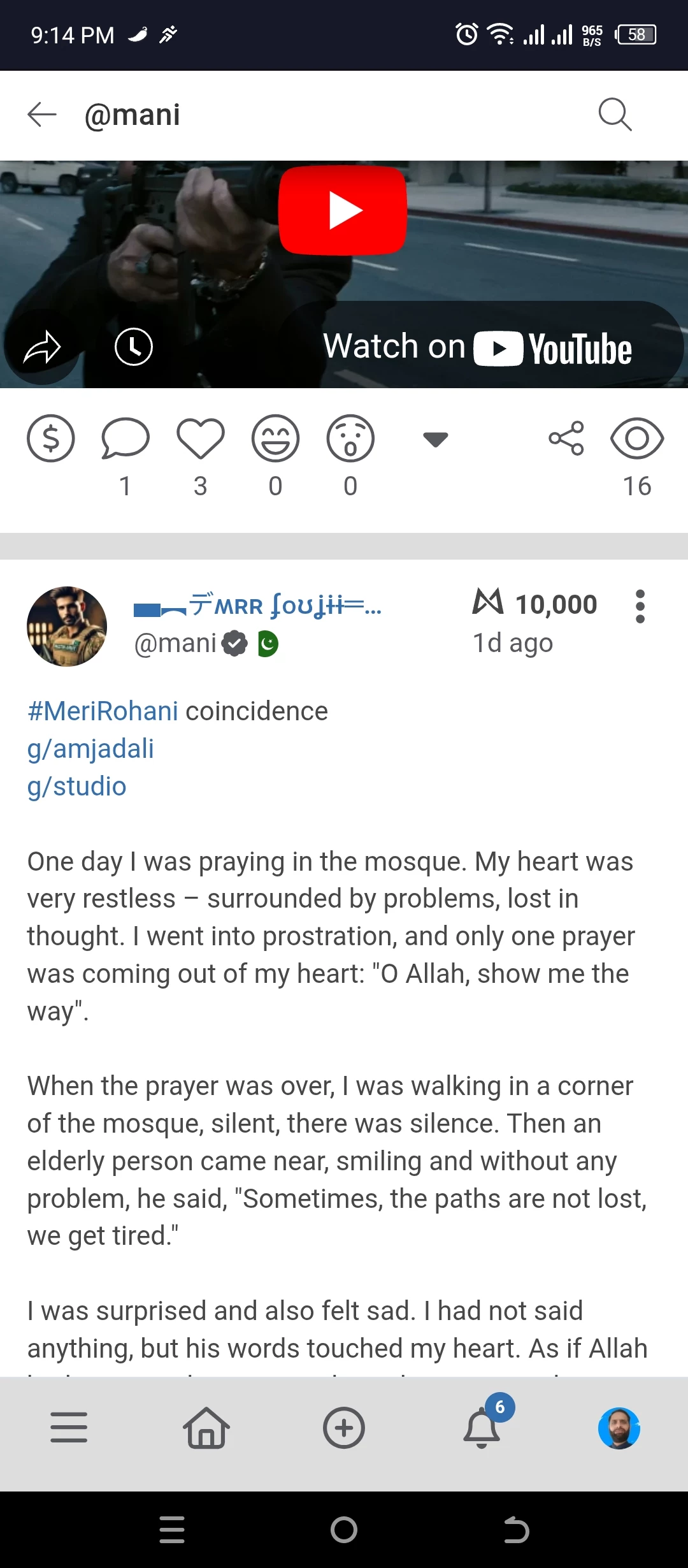Expand more reactions dropdown arrow

(x=436, y=439)
